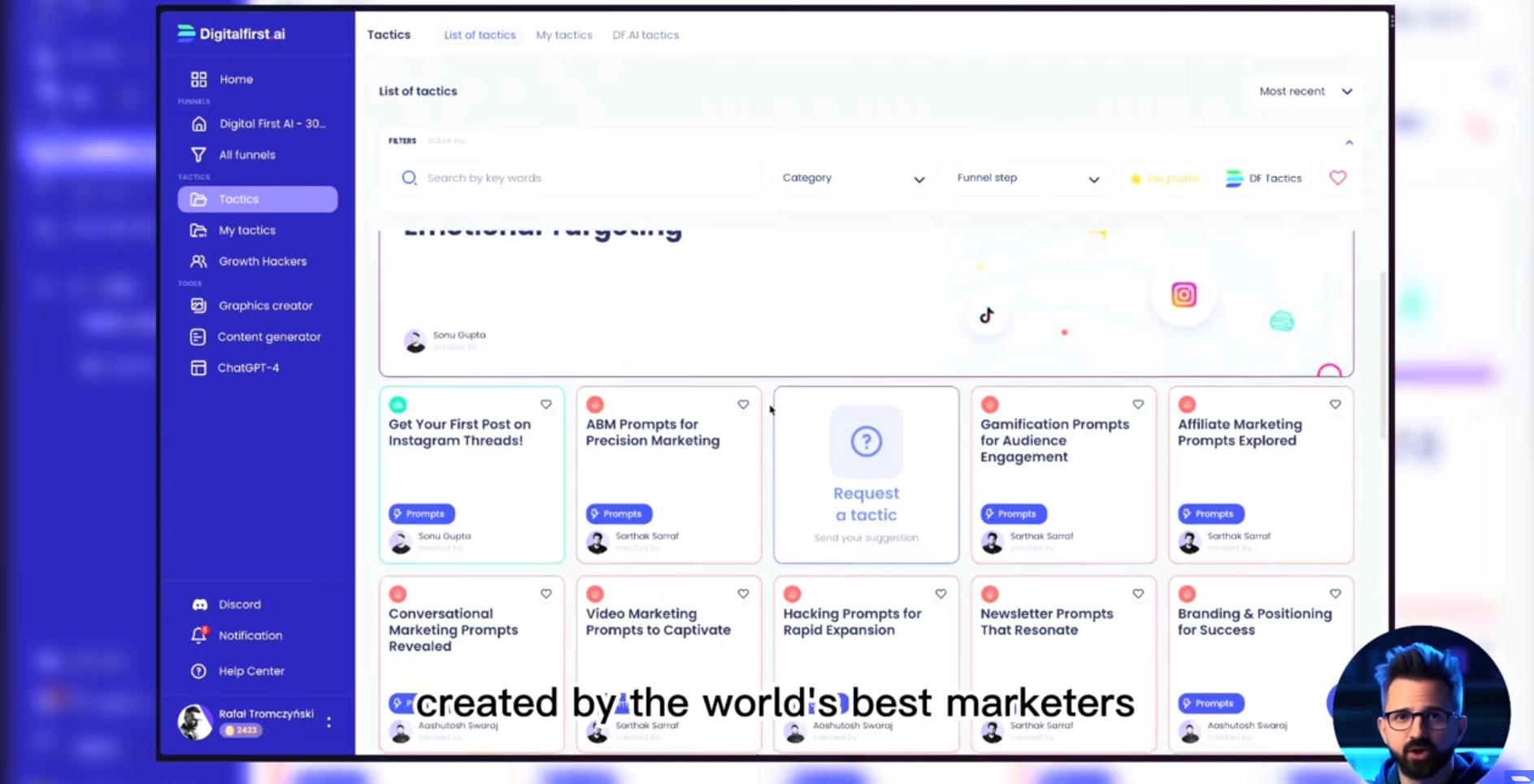The image size is (1534, 784).
Task: Click the Instagram icon in featured banner
Action: click(x=1184, y=295)
